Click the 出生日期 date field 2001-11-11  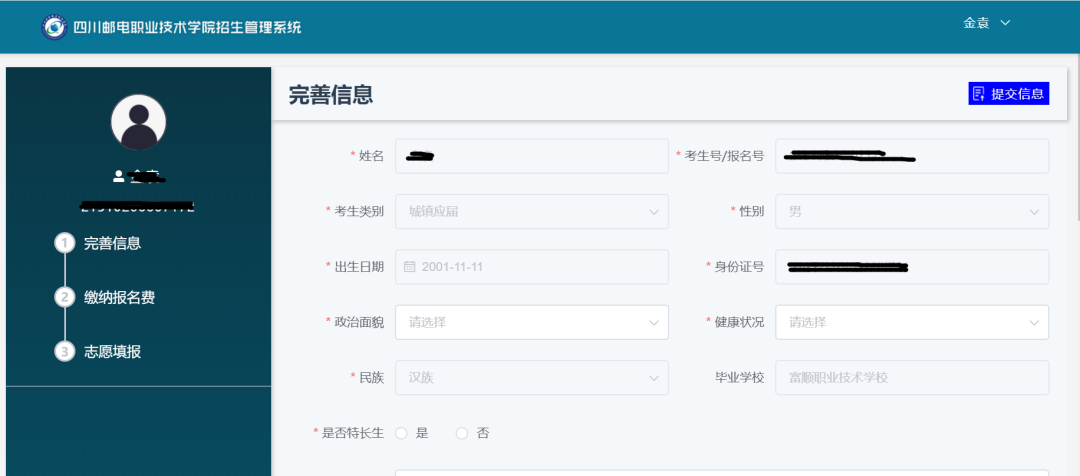pos(532,267)
